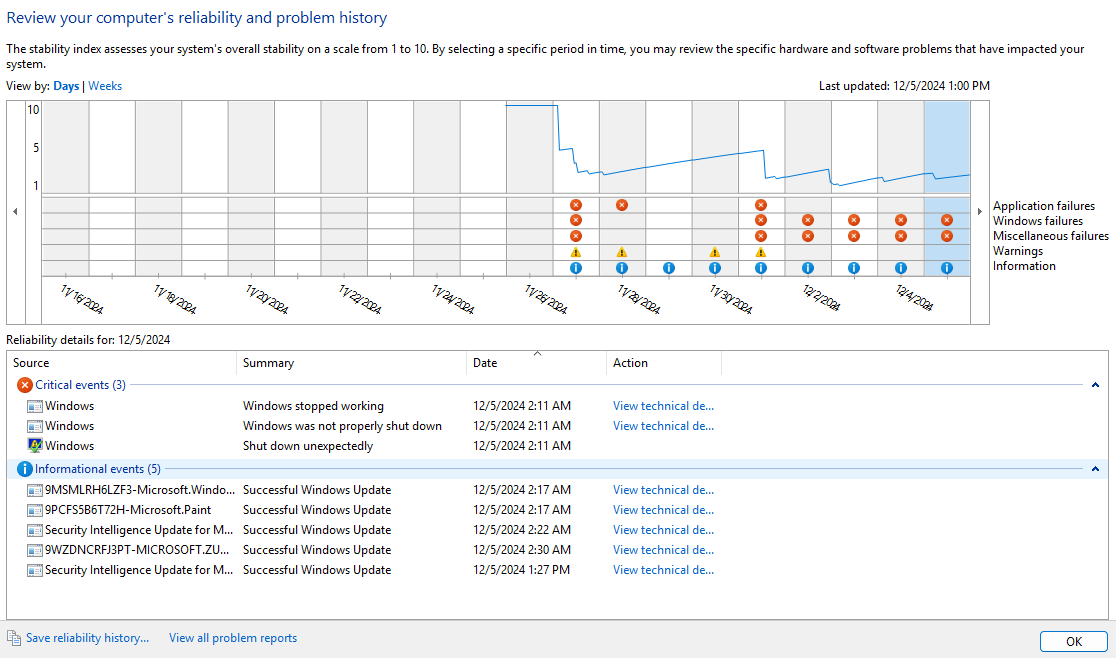View technical details for 2:22 AM Security Intelligence Update

[663, 529]
